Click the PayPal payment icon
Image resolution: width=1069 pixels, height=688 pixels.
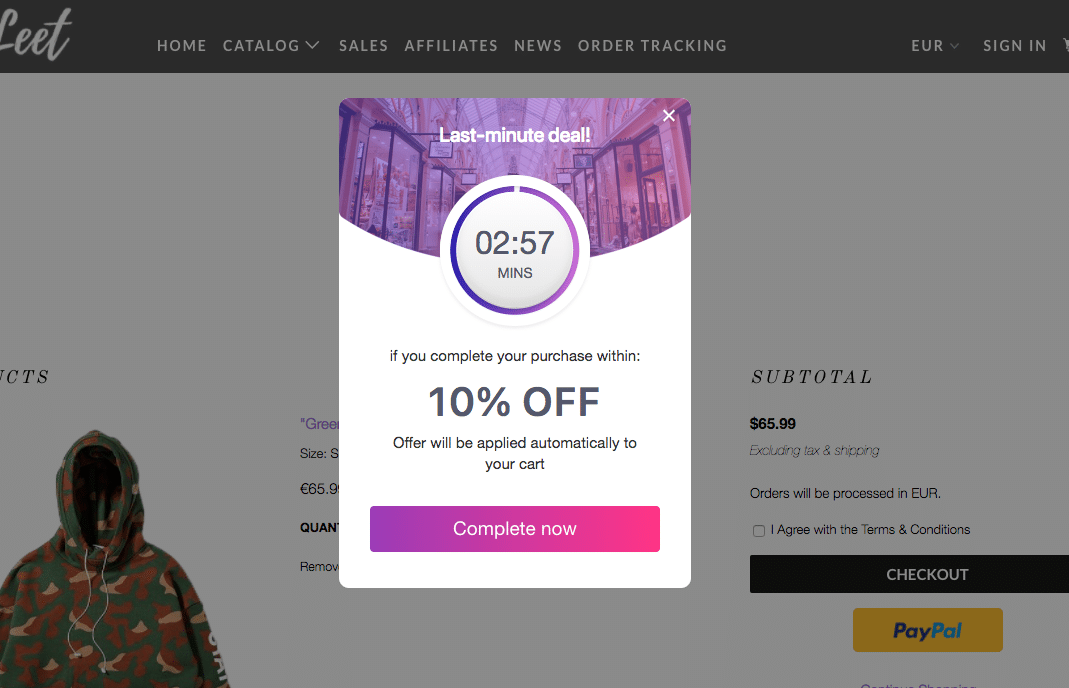click(x=927, y=629)
